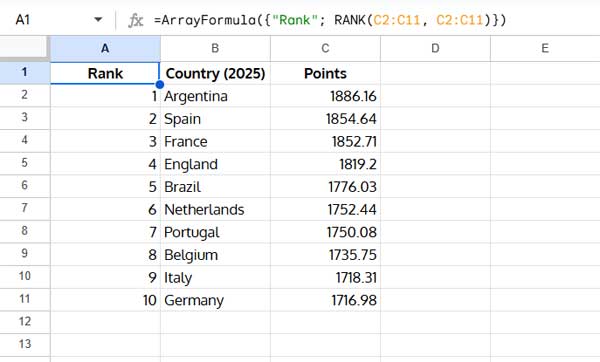
Task: Click rank cell 5 beside Brazil
Action: point(105,186)
